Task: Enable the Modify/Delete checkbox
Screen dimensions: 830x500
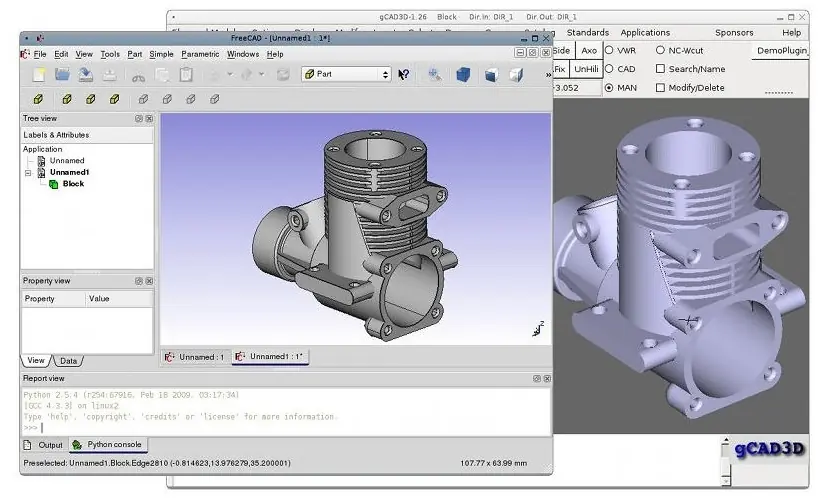Action: pos(660,88)
